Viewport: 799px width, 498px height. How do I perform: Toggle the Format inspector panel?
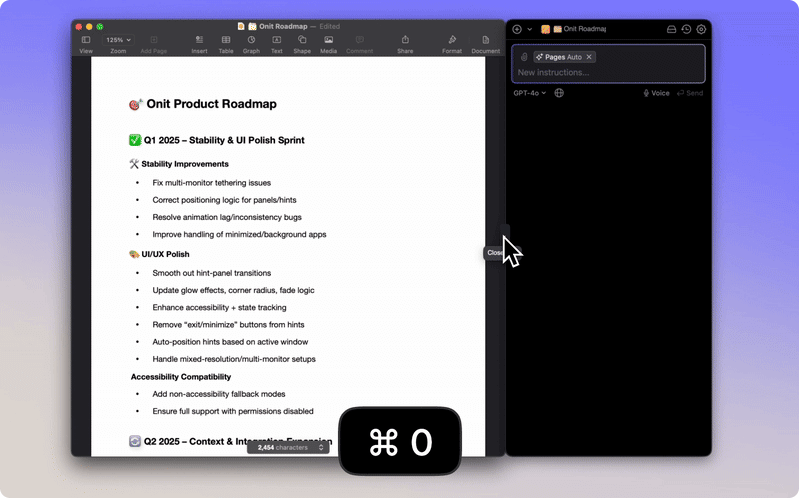pos(452,40)
